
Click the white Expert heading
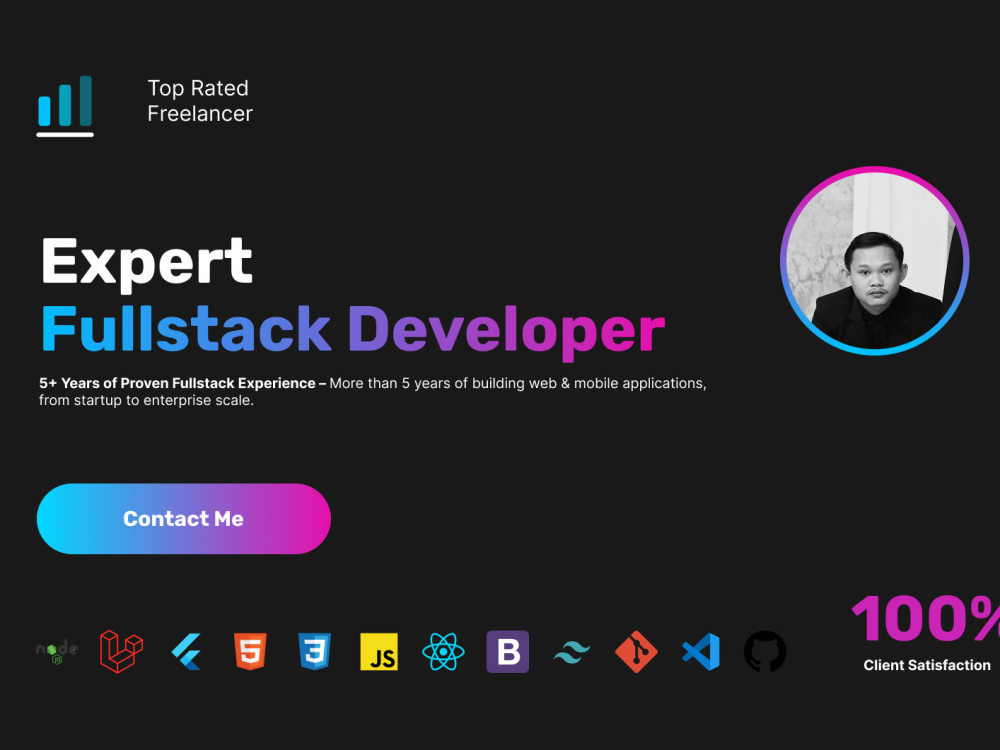point(147,263)
